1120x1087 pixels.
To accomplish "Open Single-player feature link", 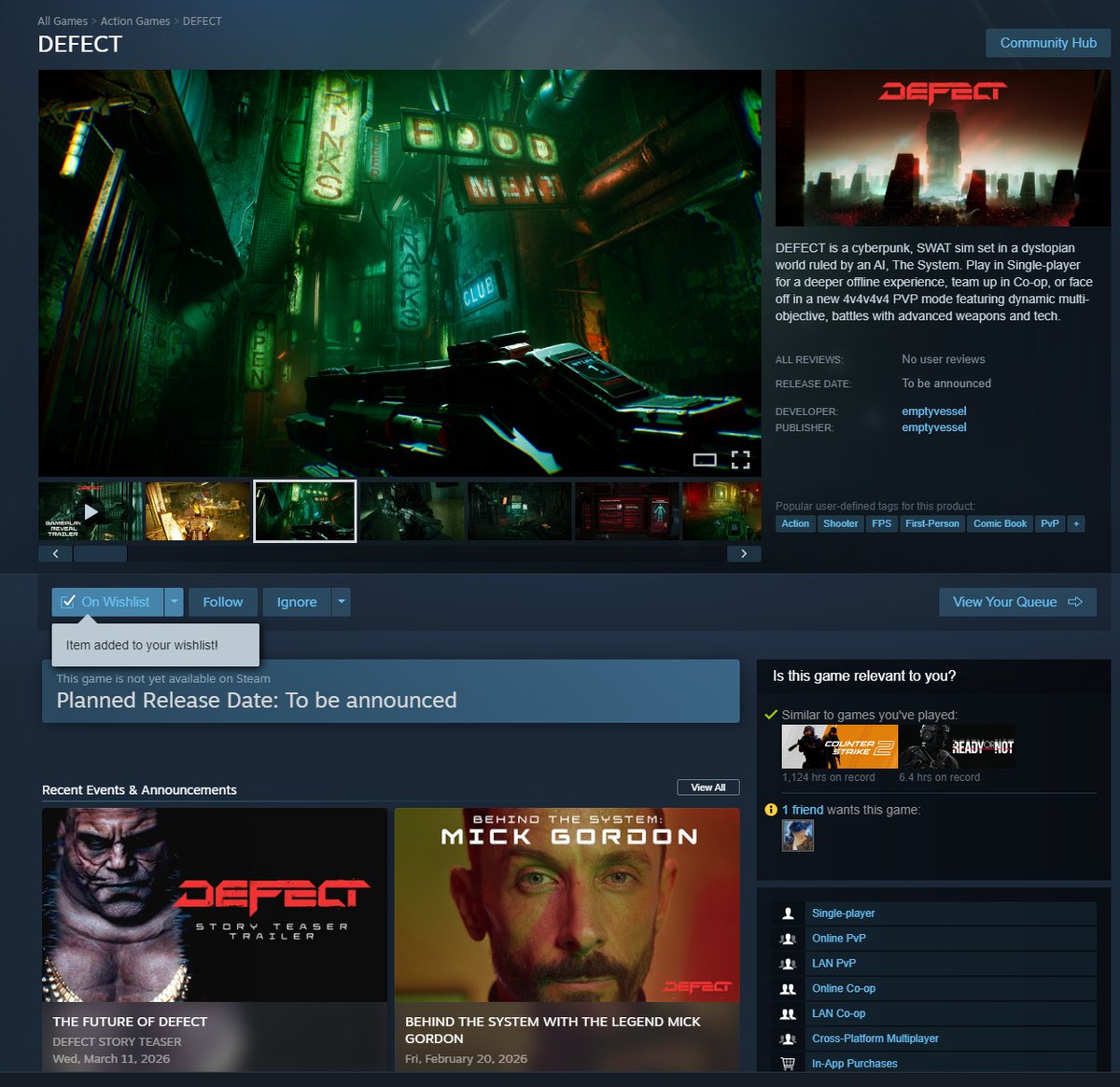I will tap(843, 913).
